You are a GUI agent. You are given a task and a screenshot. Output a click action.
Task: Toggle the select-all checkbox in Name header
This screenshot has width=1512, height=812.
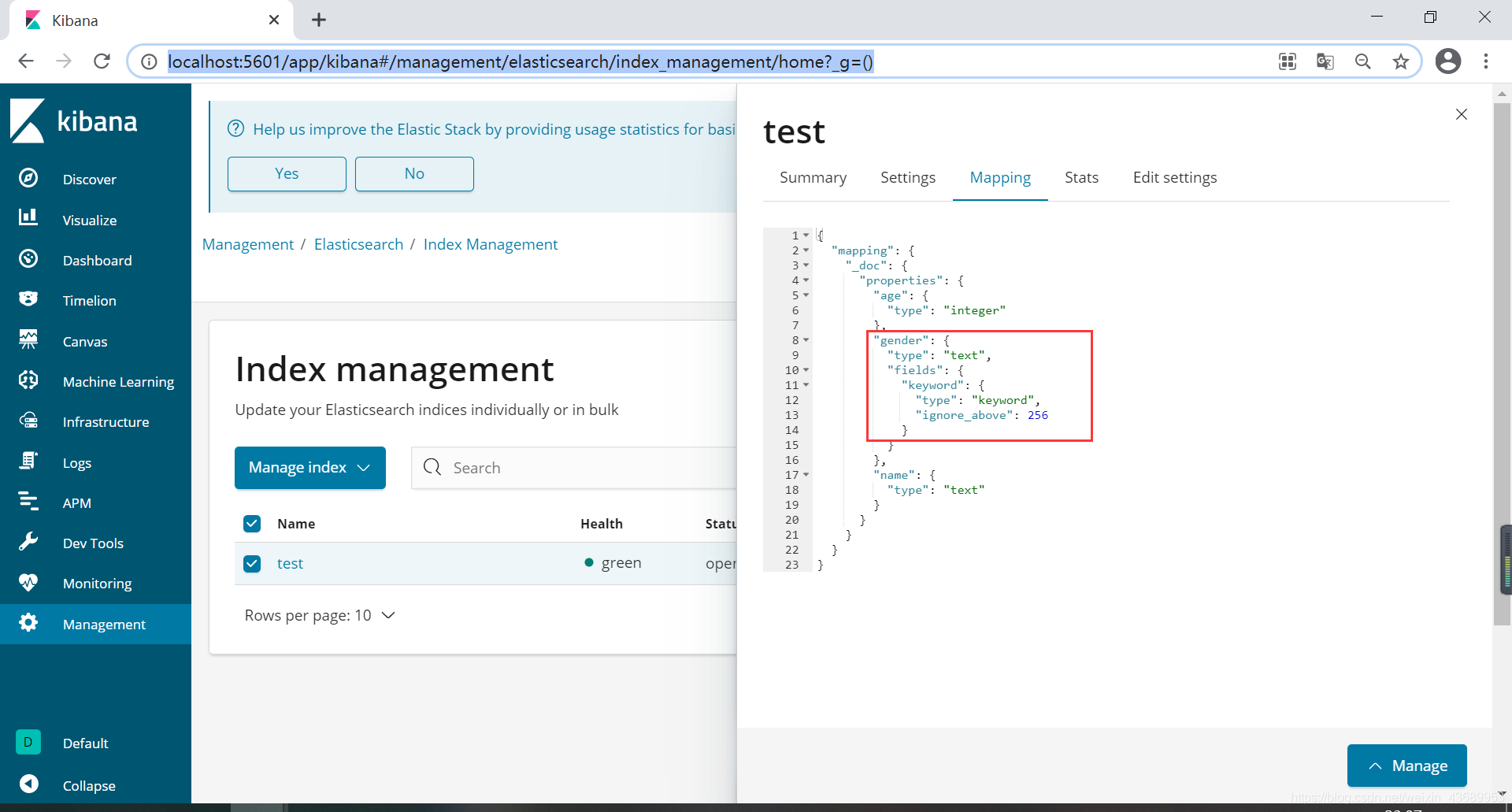[x=252, y=524]
